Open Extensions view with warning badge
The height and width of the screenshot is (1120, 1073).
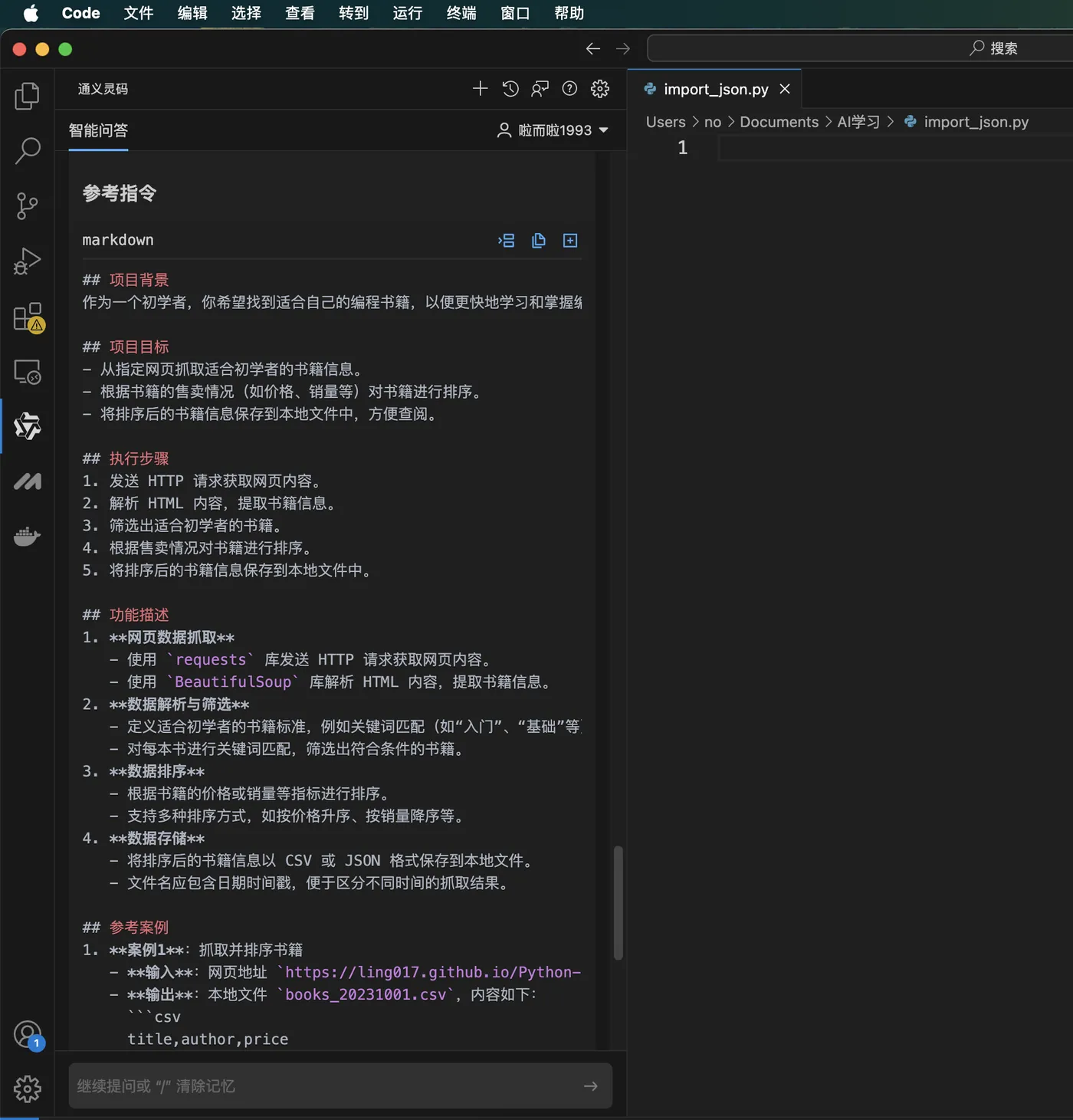(28, 317)
